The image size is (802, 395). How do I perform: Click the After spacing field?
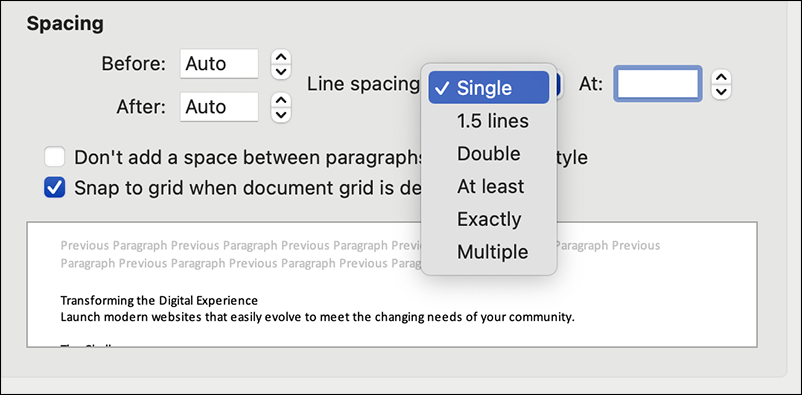pyautogui.click(x=219, y=106)
